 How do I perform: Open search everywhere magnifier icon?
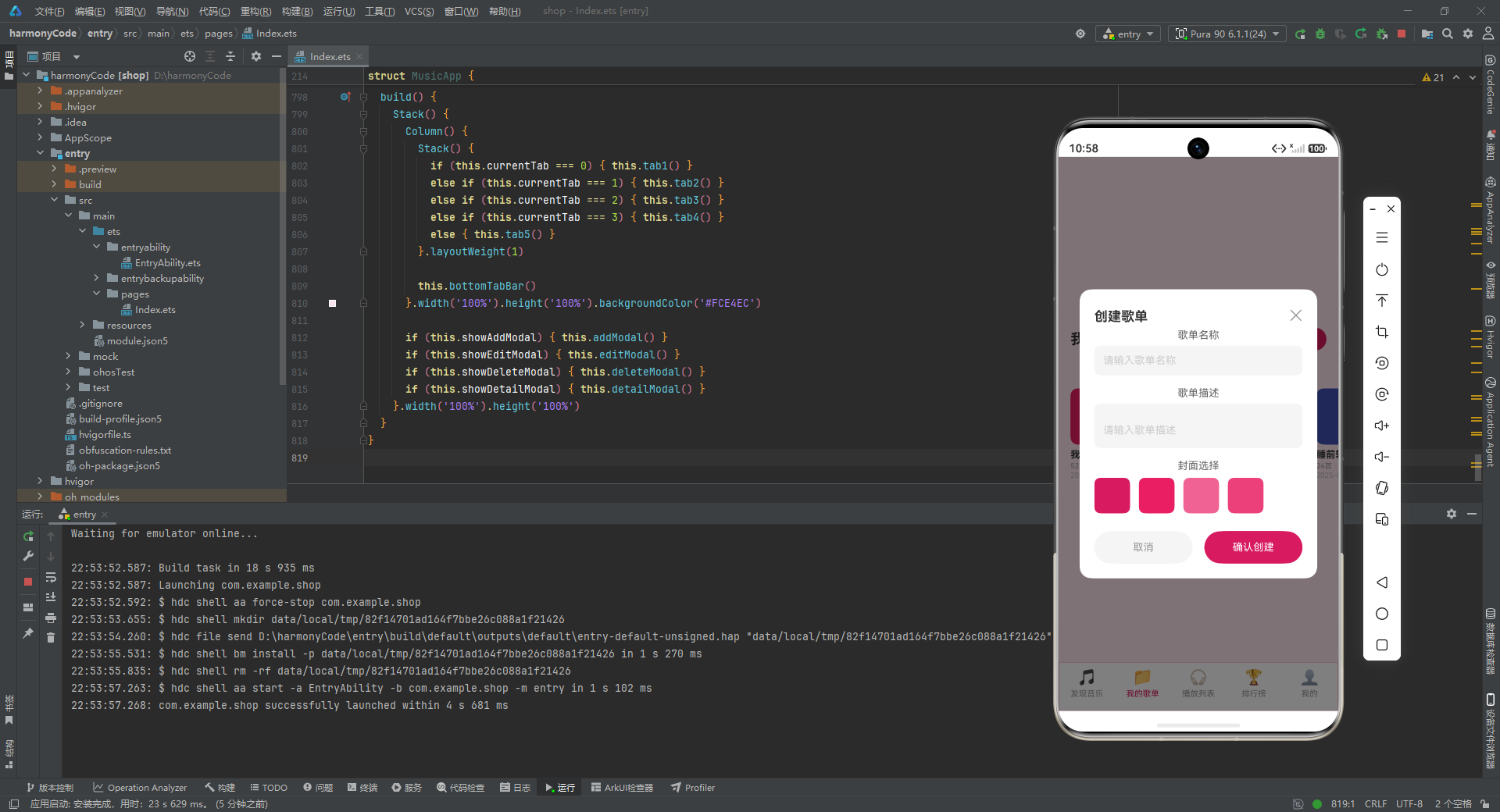pos(1448,34)
